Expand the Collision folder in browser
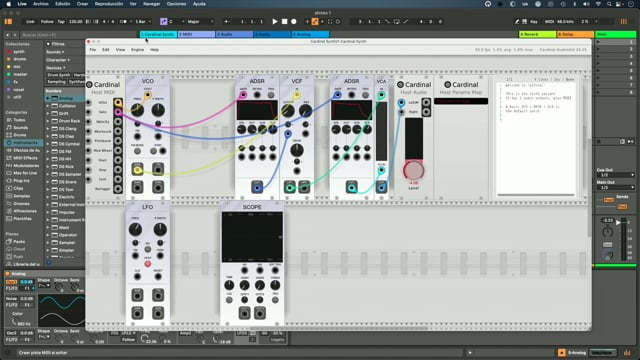 [x=48, y=106]
